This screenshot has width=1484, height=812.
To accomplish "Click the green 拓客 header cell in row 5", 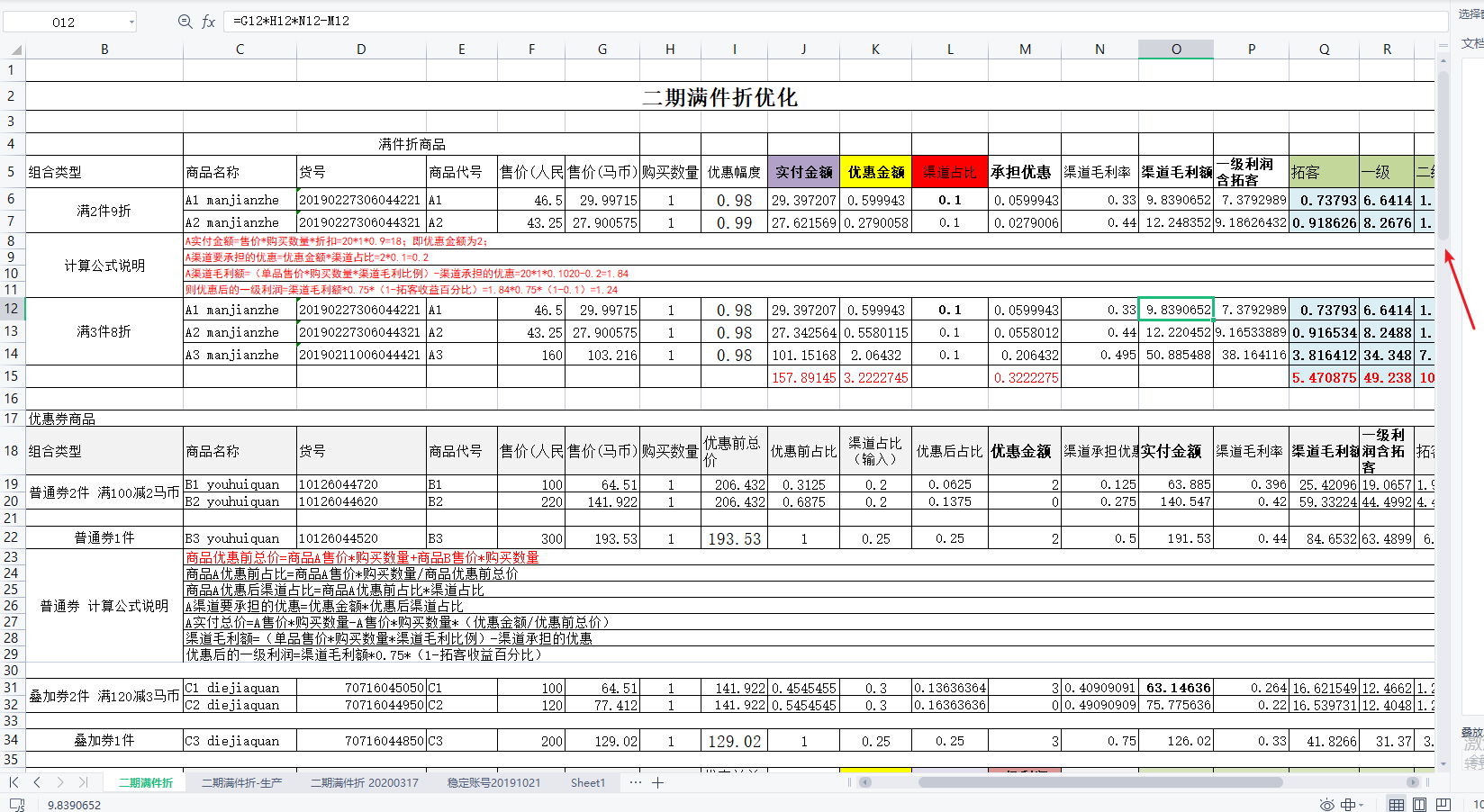I will pos(1324,172).
